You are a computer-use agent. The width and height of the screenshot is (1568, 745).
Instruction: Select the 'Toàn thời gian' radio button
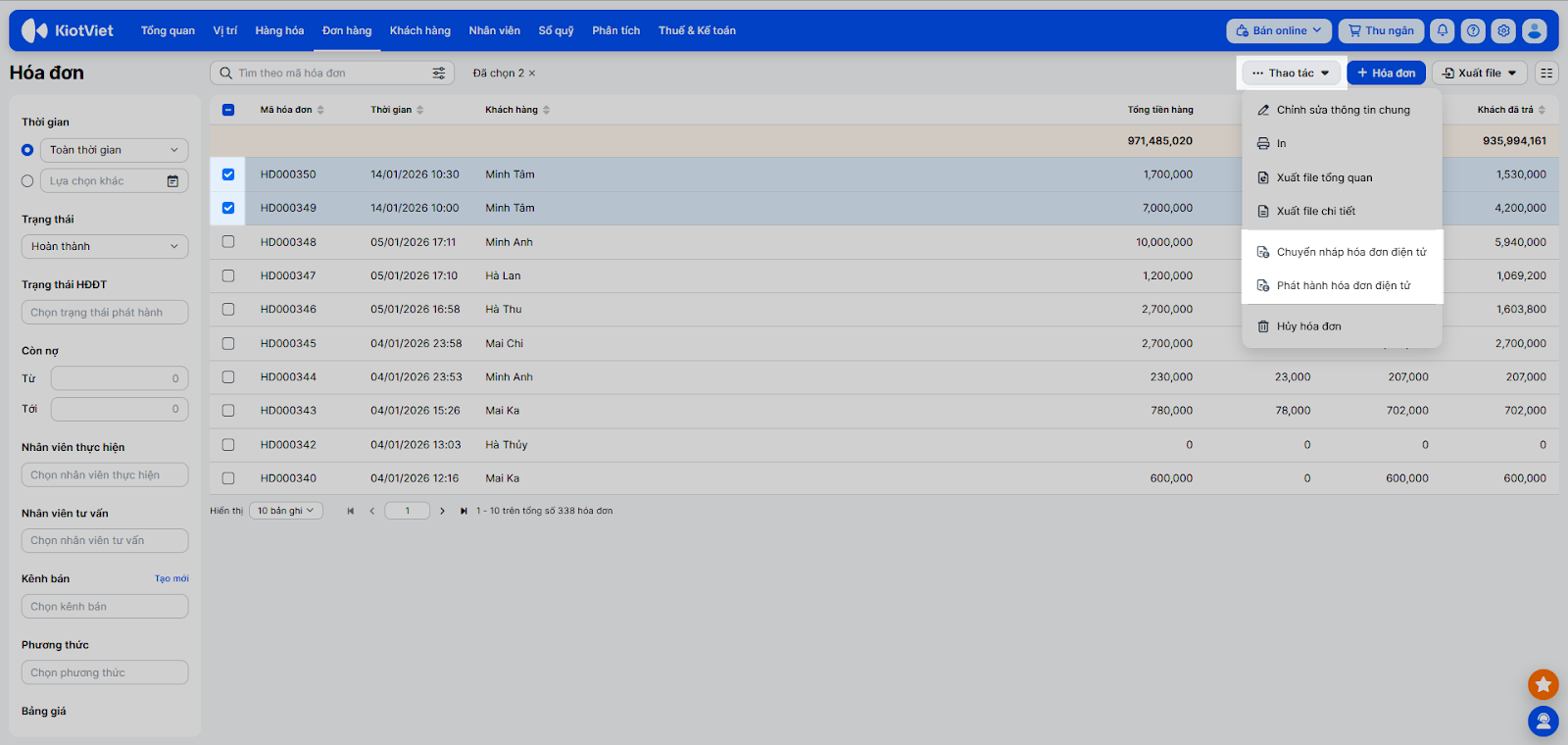click(x=27, y=150)
